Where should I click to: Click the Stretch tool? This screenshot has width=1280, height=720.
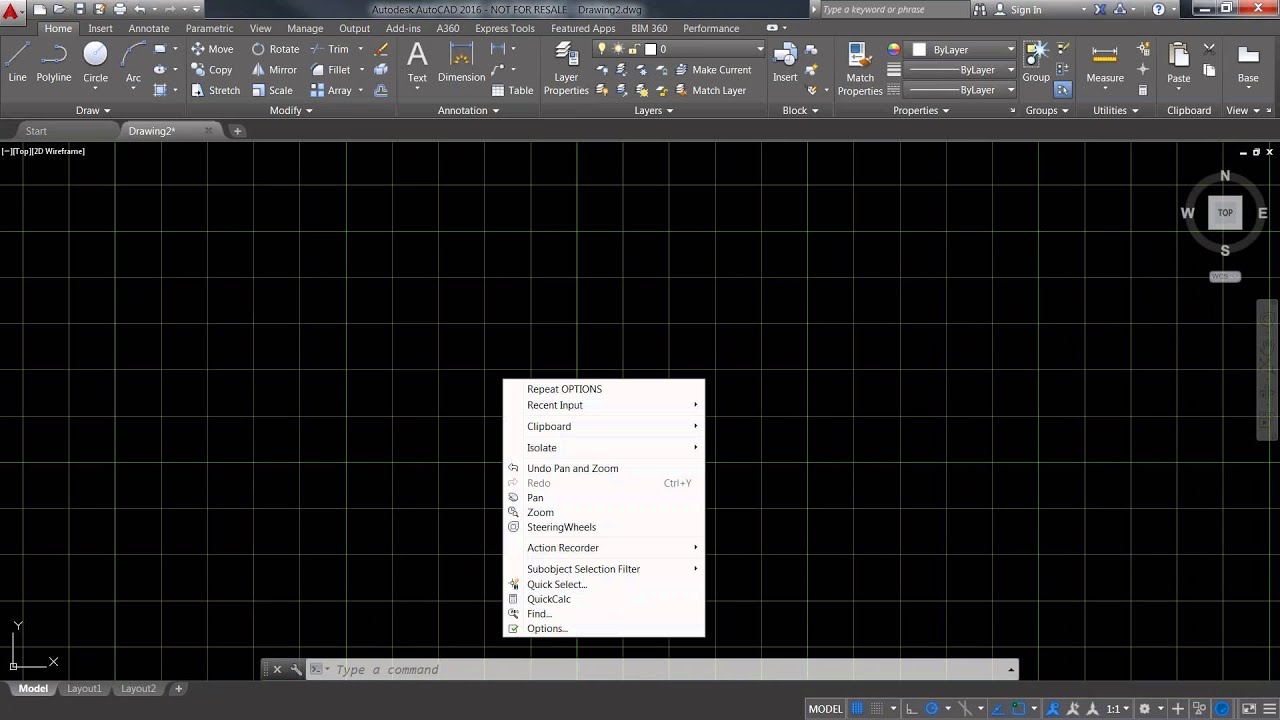(215, 90)
